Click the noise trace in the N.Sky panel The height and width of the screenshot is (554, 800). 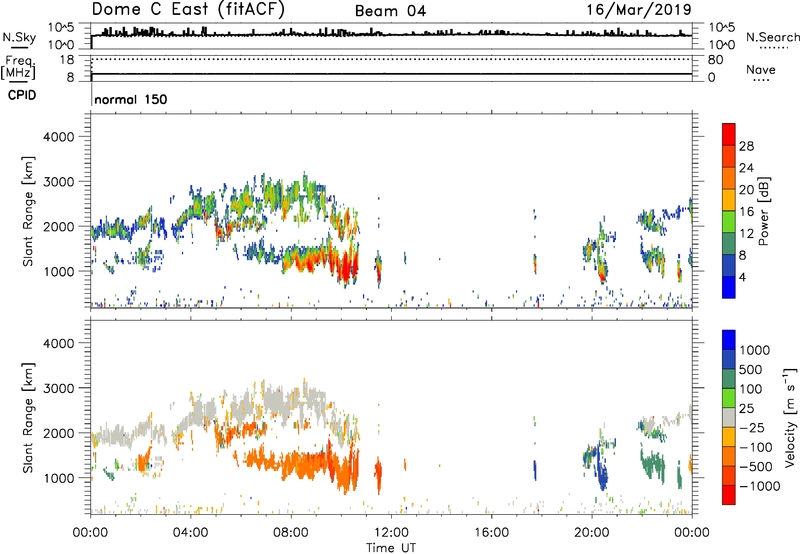(x=391, y=34)
